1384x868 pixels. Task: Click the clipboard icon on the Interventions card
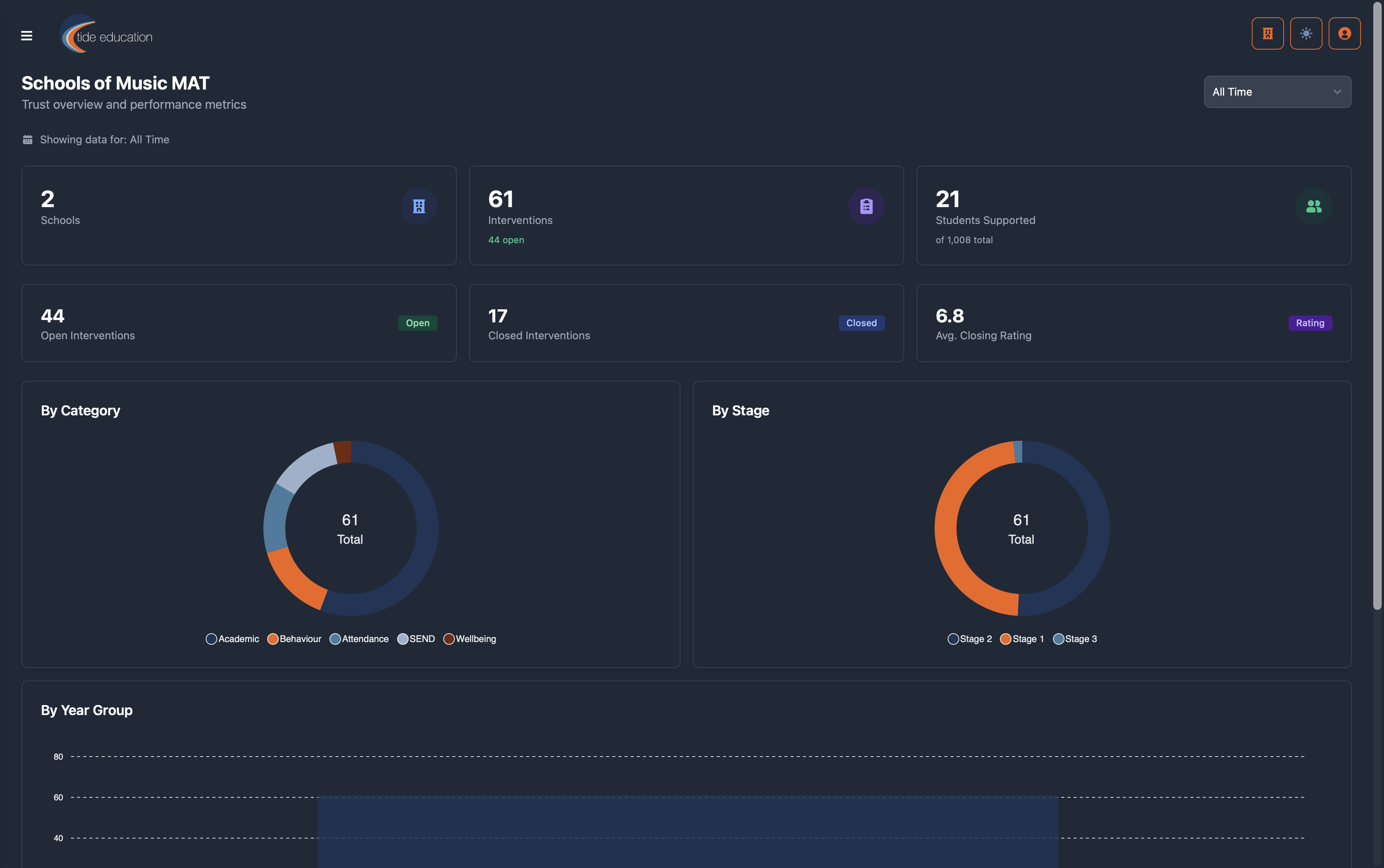point(866,206)
